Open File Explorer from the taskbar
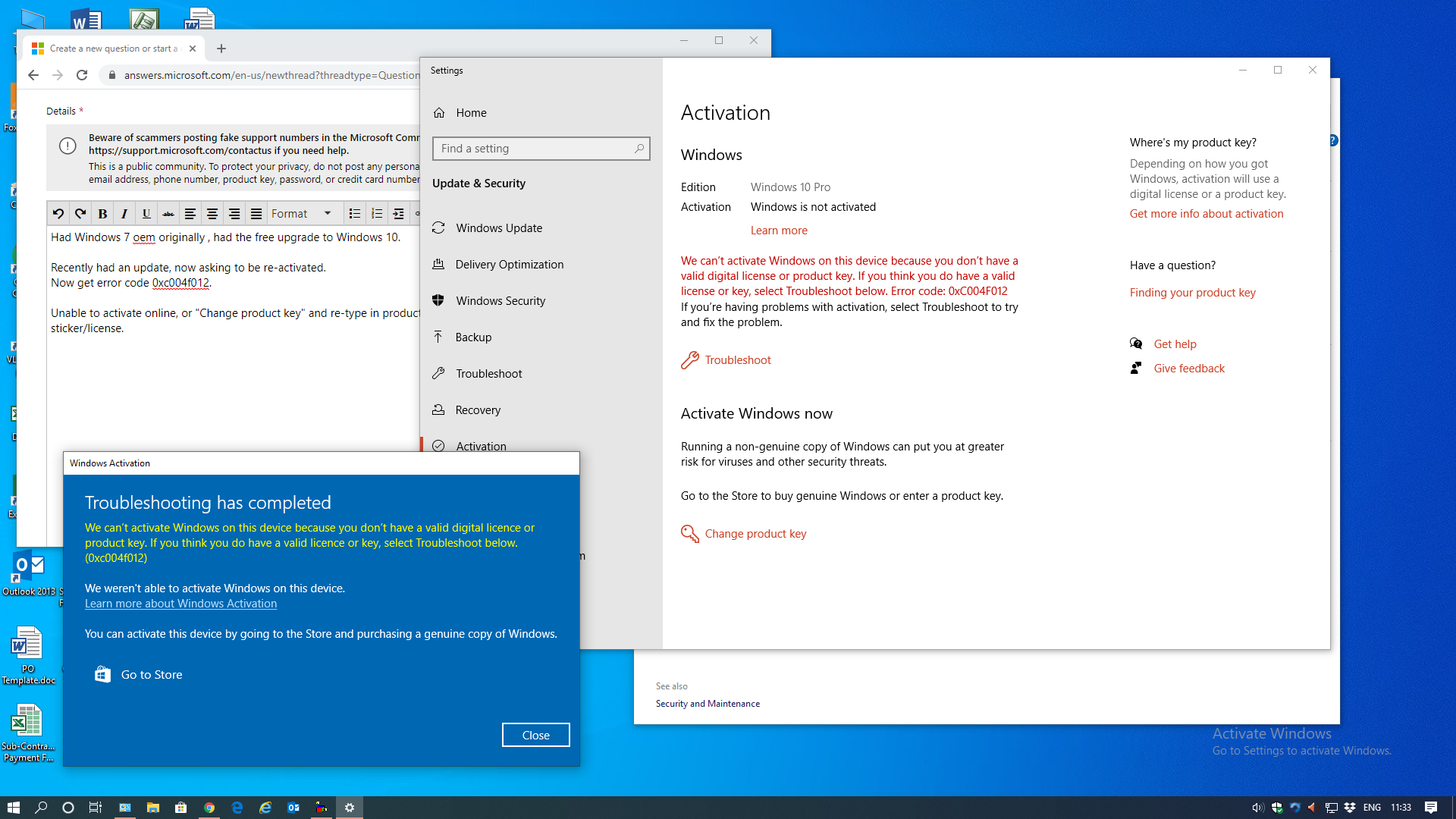 pyautogui.click(x=152, y=808)
